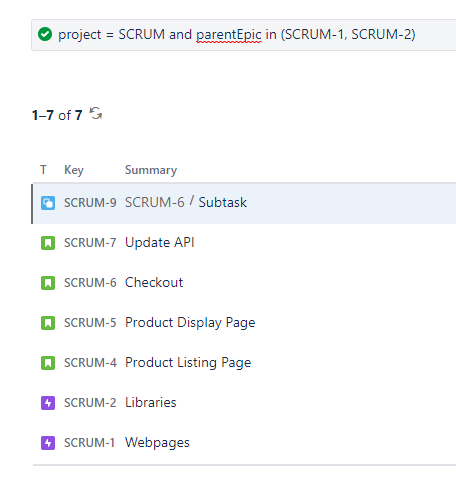This screenshot has width=456, height=482.
Task: Sort by the Key column header
Action: (74, 170)
